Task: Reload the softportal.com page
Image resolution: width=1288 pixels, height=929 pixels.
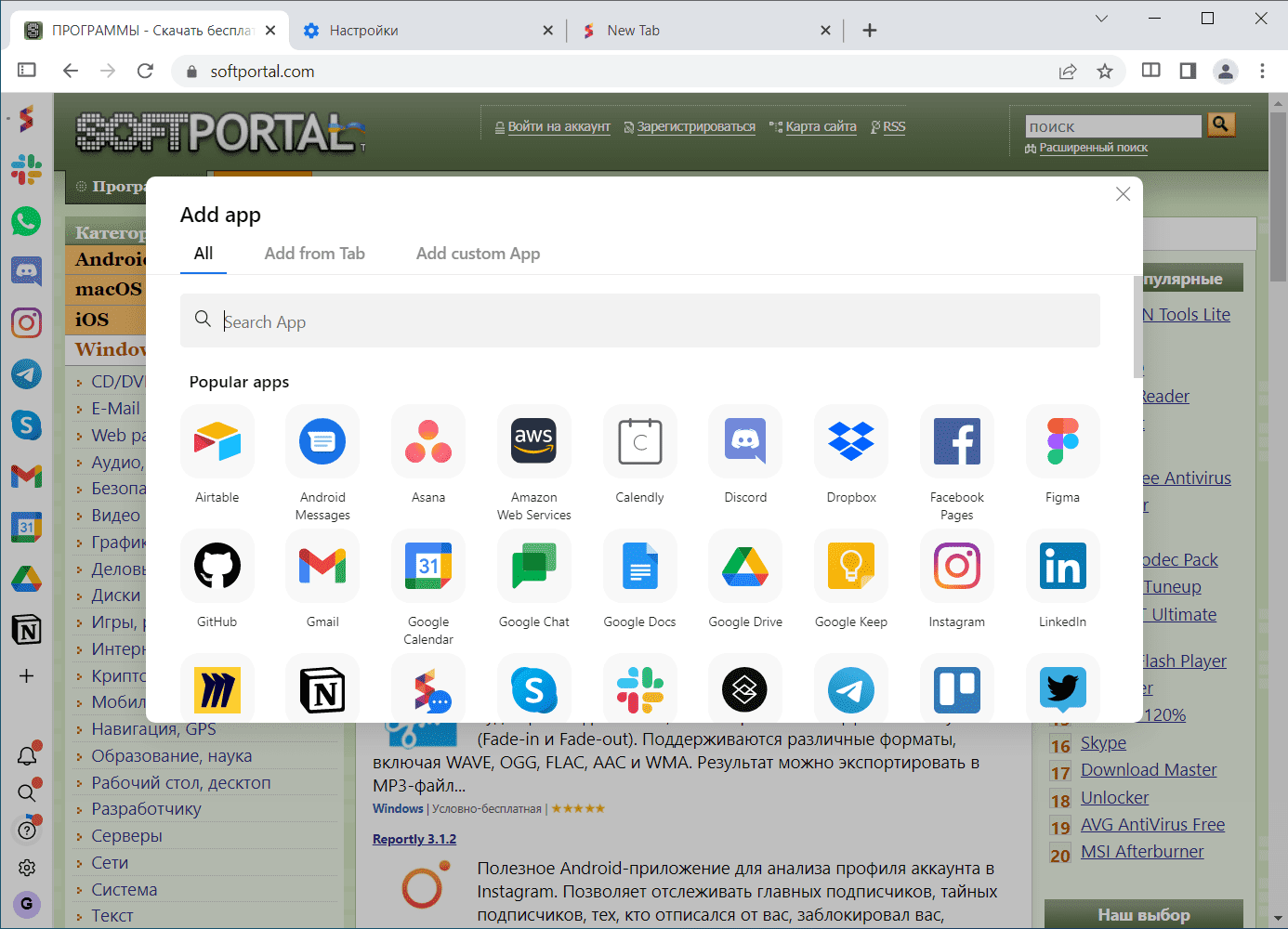Action: pyautogui.click(x=145, y=71)
